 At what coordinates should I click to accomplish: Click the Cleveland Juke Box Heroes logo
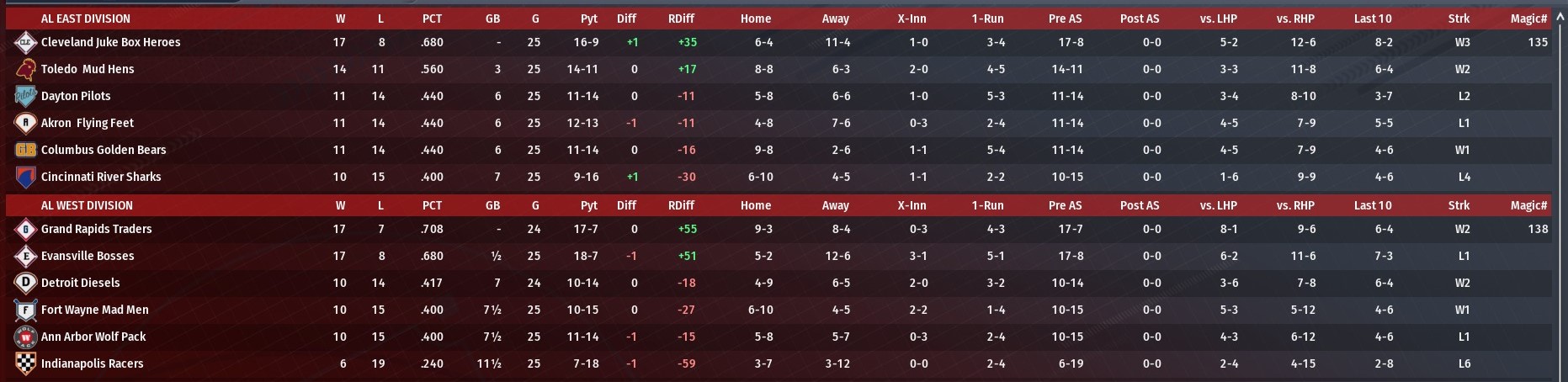(25, 42)
